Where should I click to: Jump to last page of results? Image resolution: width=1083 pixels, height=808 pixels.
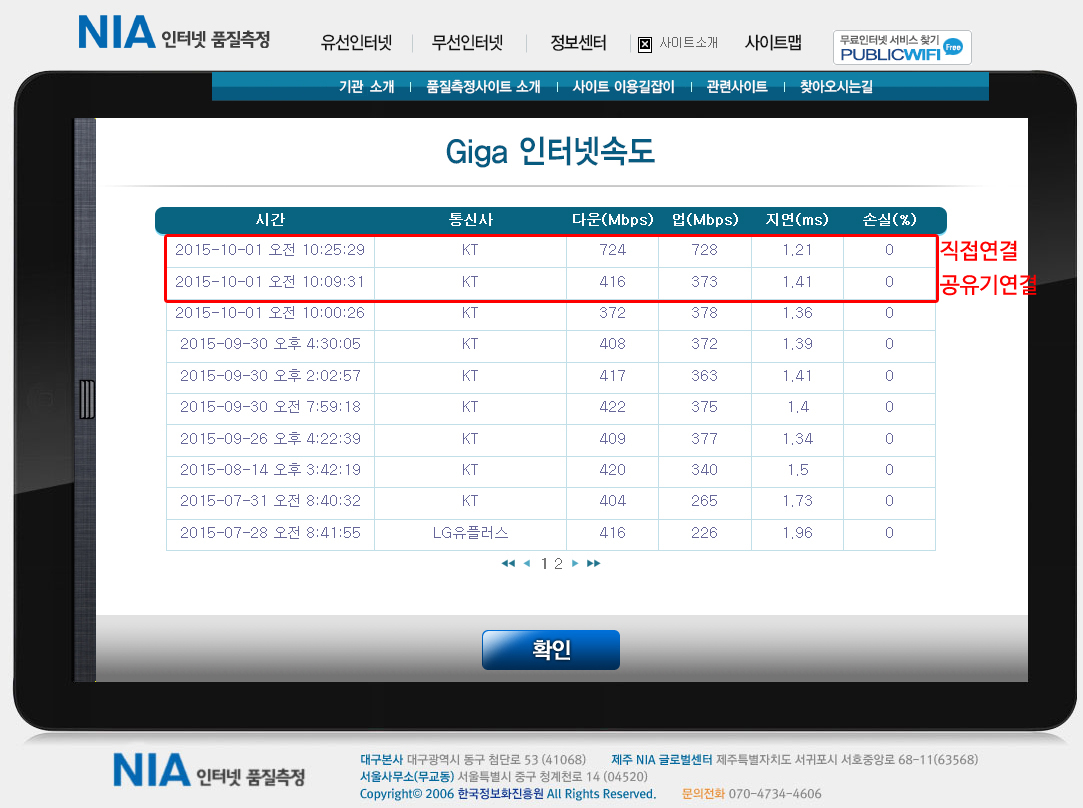[593, 564]
